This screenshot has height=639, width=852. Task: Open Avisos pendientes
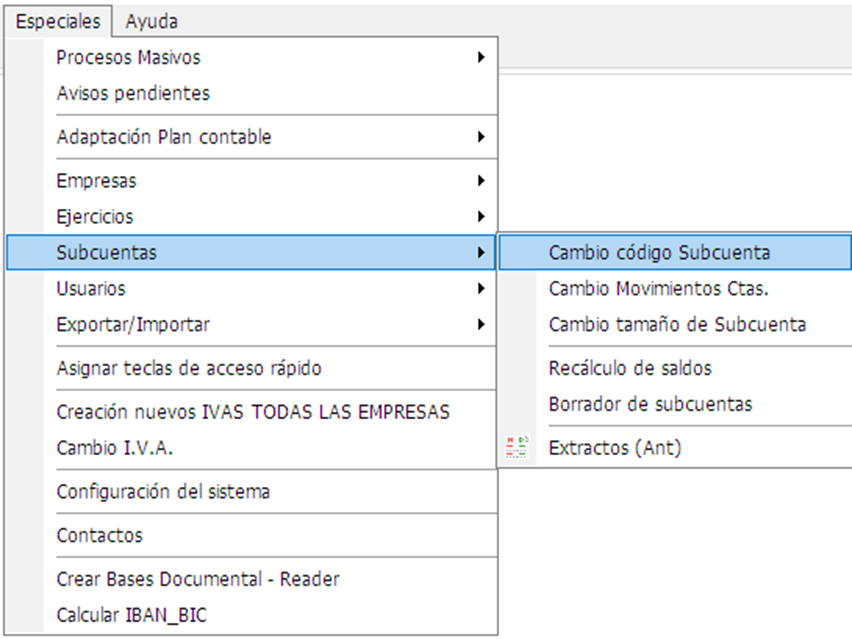coord(251,93)
